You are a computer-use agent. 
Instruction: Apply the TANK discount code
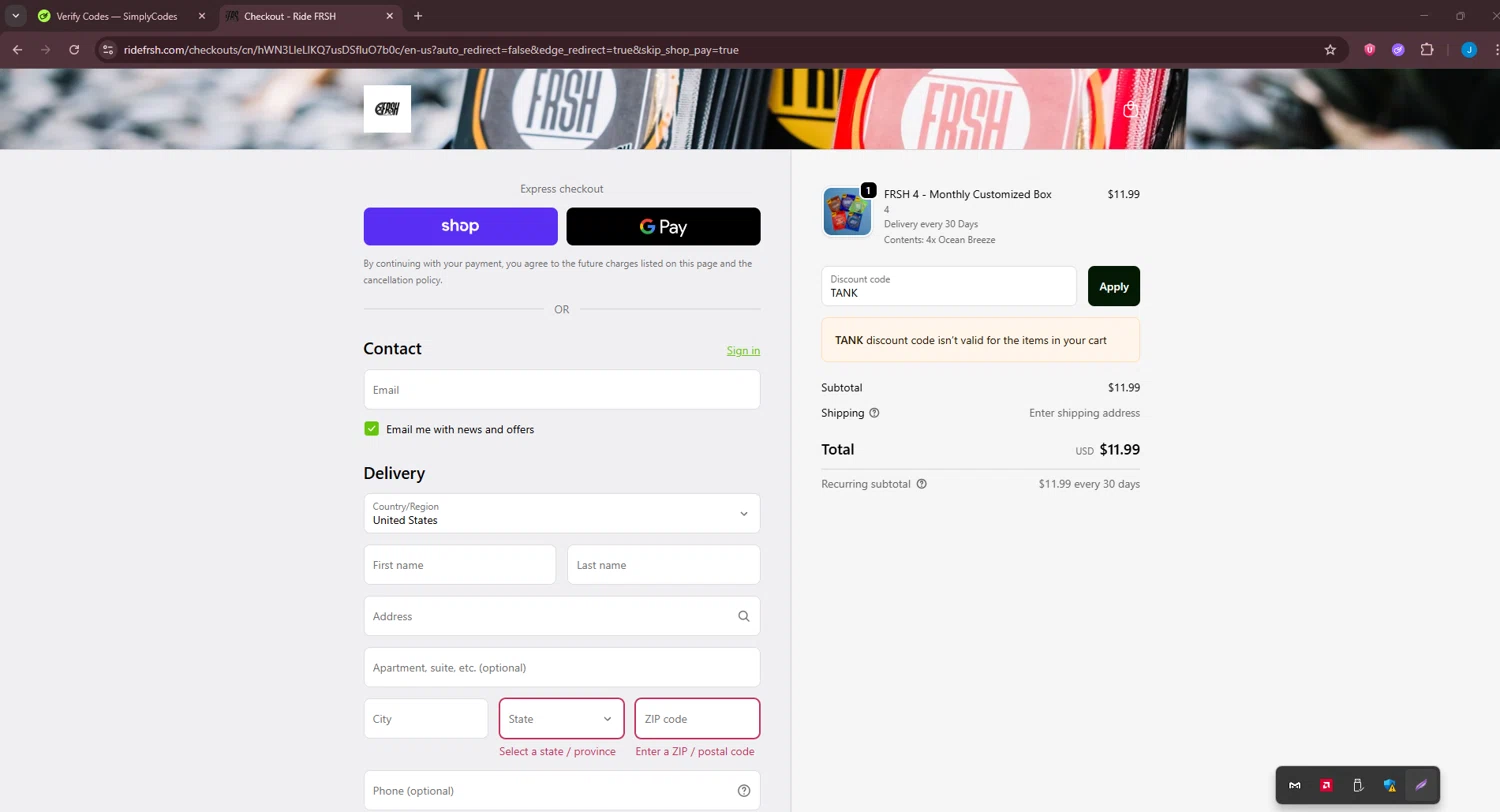point(1114,286)
